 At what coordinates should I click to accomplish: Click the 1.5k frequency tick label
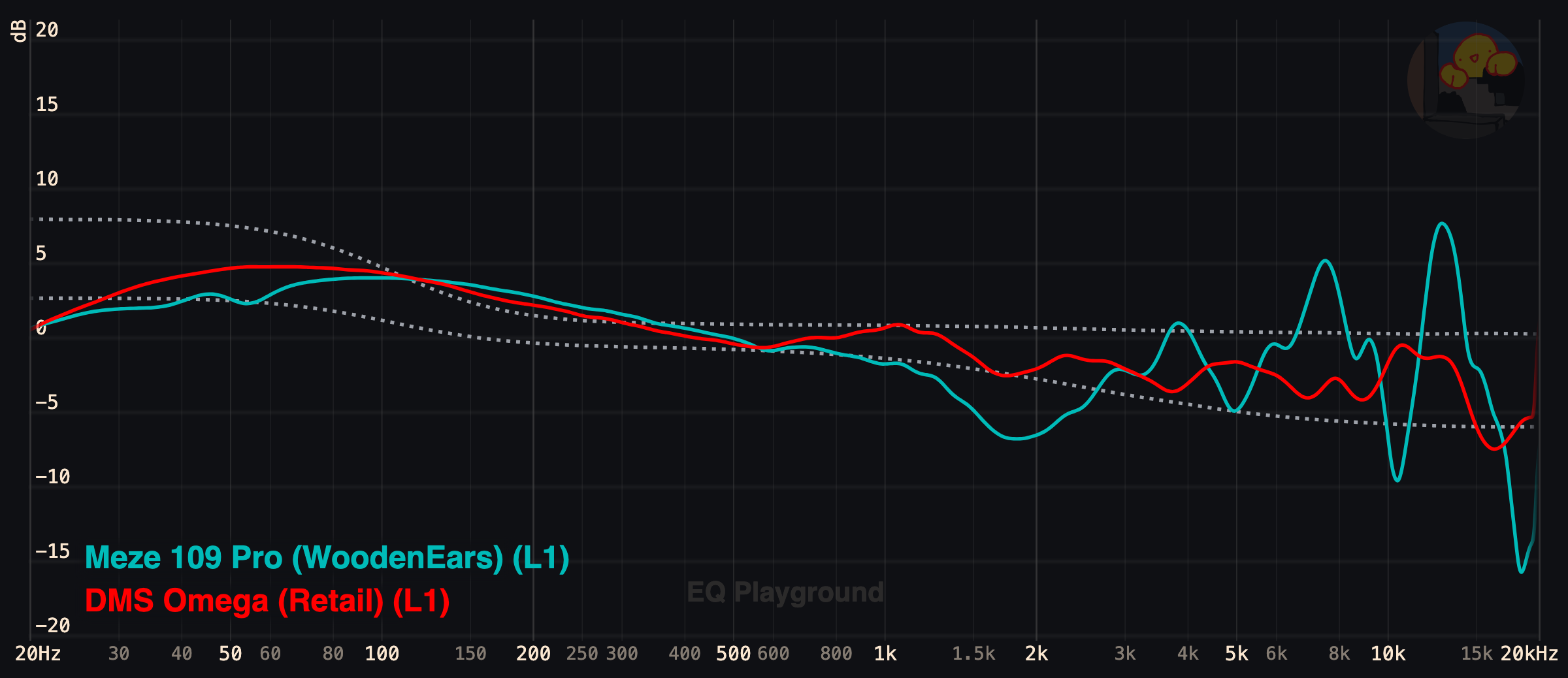click(973, 654)
